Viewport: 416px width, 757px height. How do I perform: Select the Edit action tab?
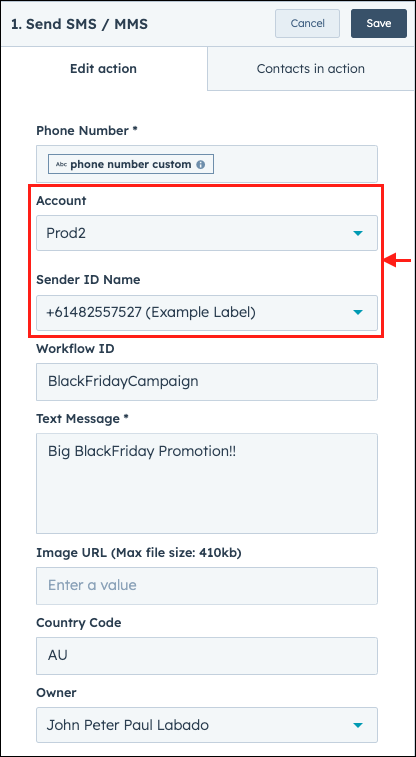coord(103,69)
